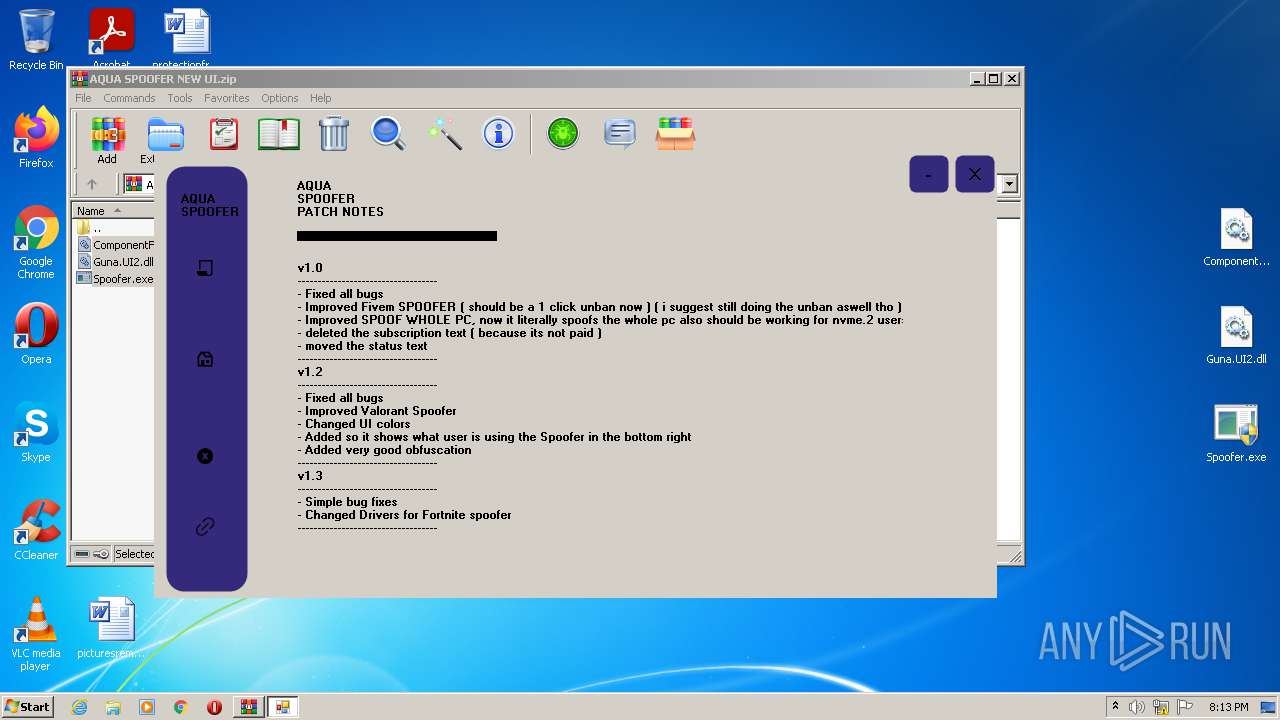This screenshot has height=720, width=1280.
Task: Click the Windows Start button
Action: [28, 706]
